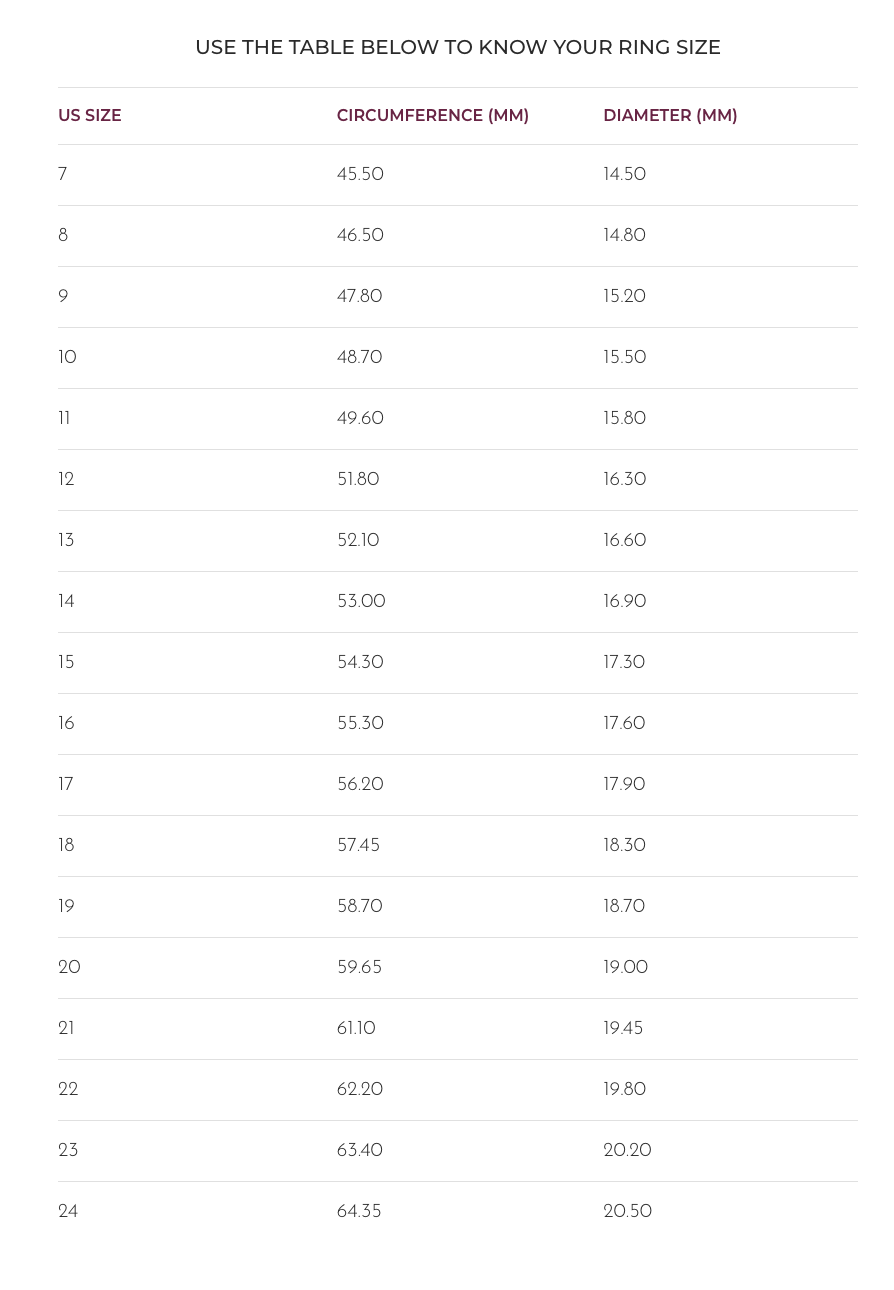The width and height of the screenshot is (894, 1290).
Task: Click the DIAMETER (MM) column header
Action: pos(670,116)
